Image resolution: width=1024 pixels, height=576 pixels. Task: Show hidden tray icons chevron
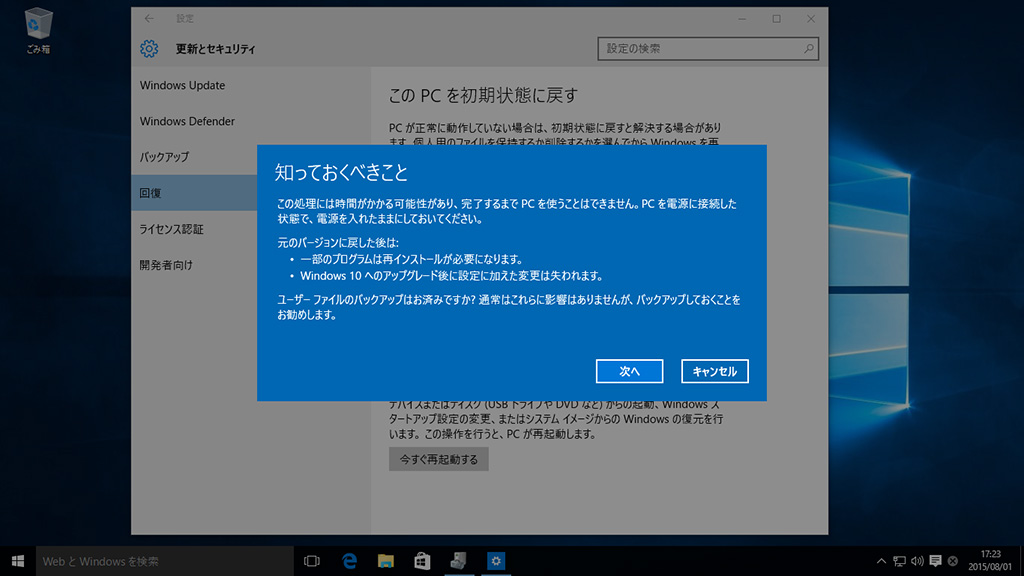[x=881, y=561]
